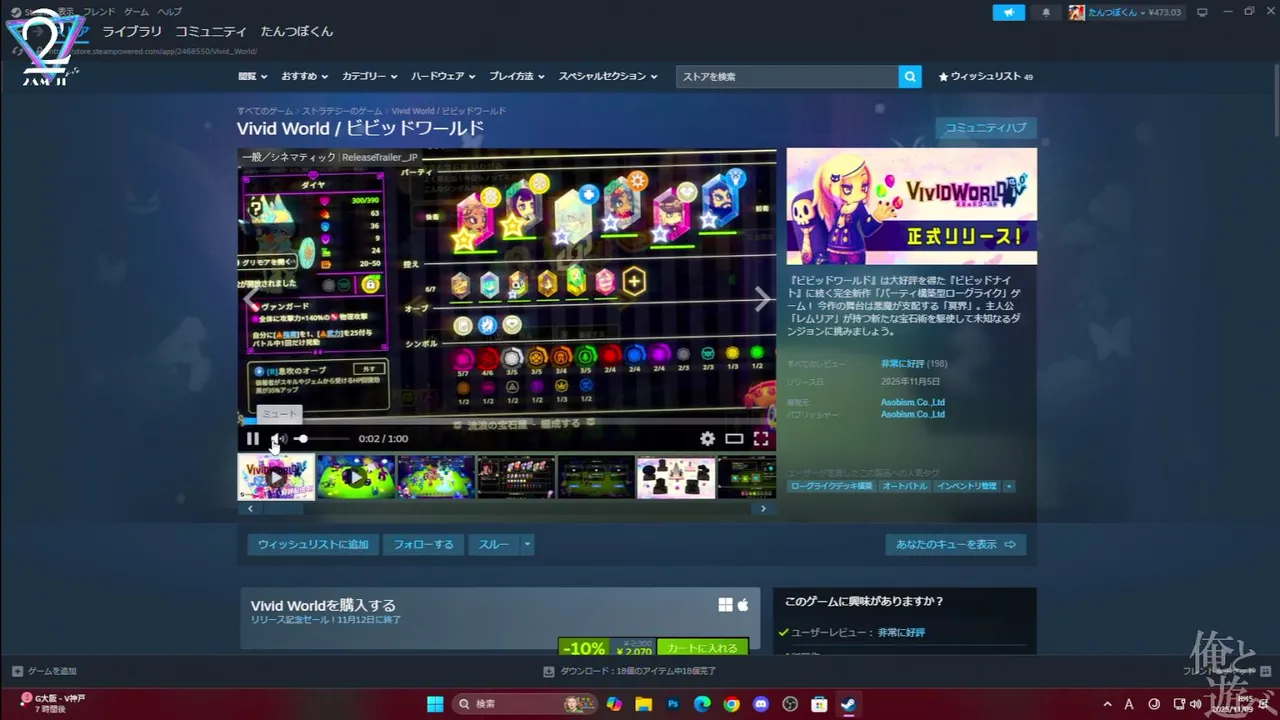Click the Steam taskbar icon
The image size is (1280, 720).
[x=848, y=704]
